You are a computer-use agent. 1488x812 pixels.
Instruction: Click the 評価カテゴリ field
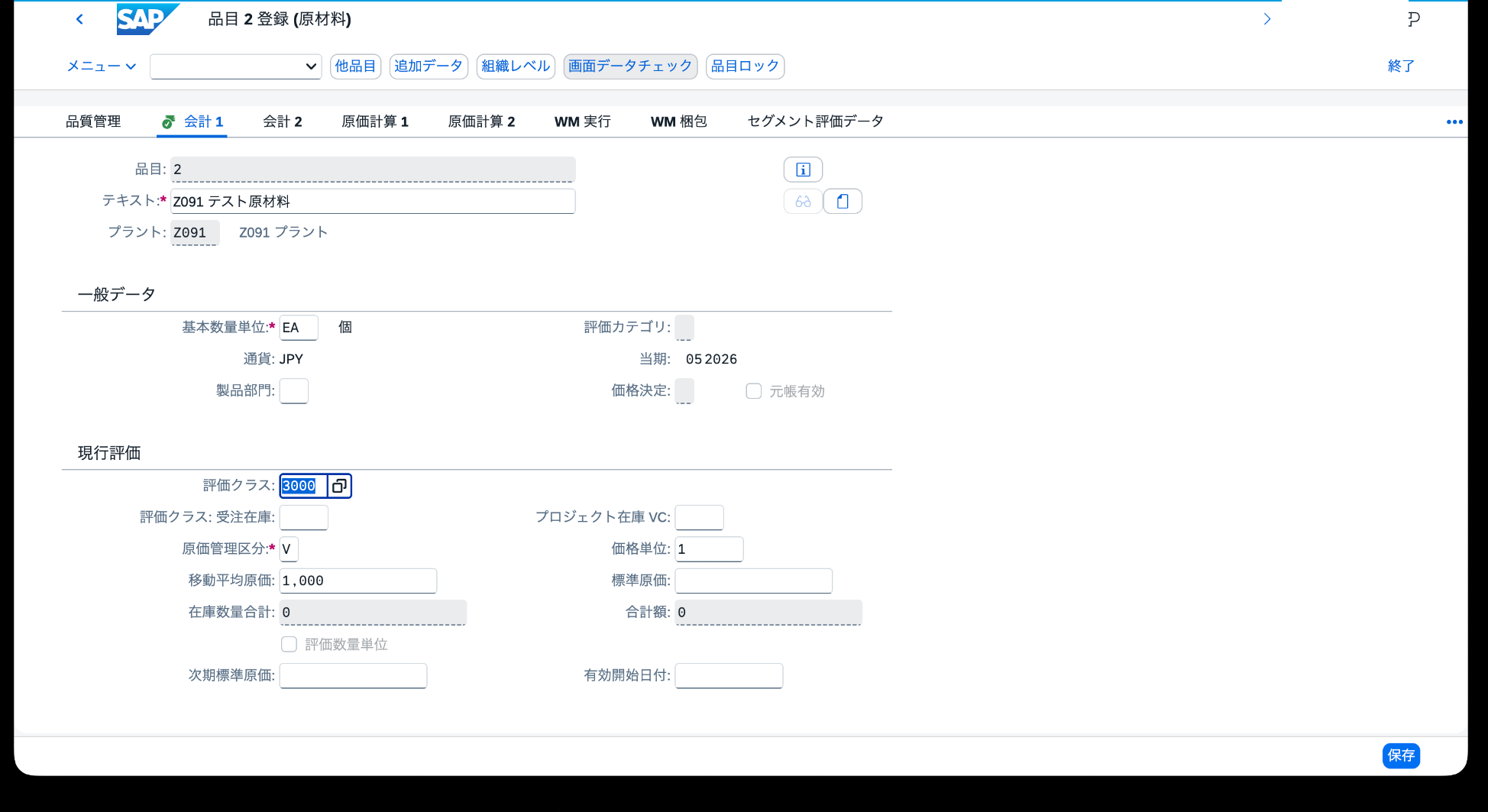coord(684,328)
